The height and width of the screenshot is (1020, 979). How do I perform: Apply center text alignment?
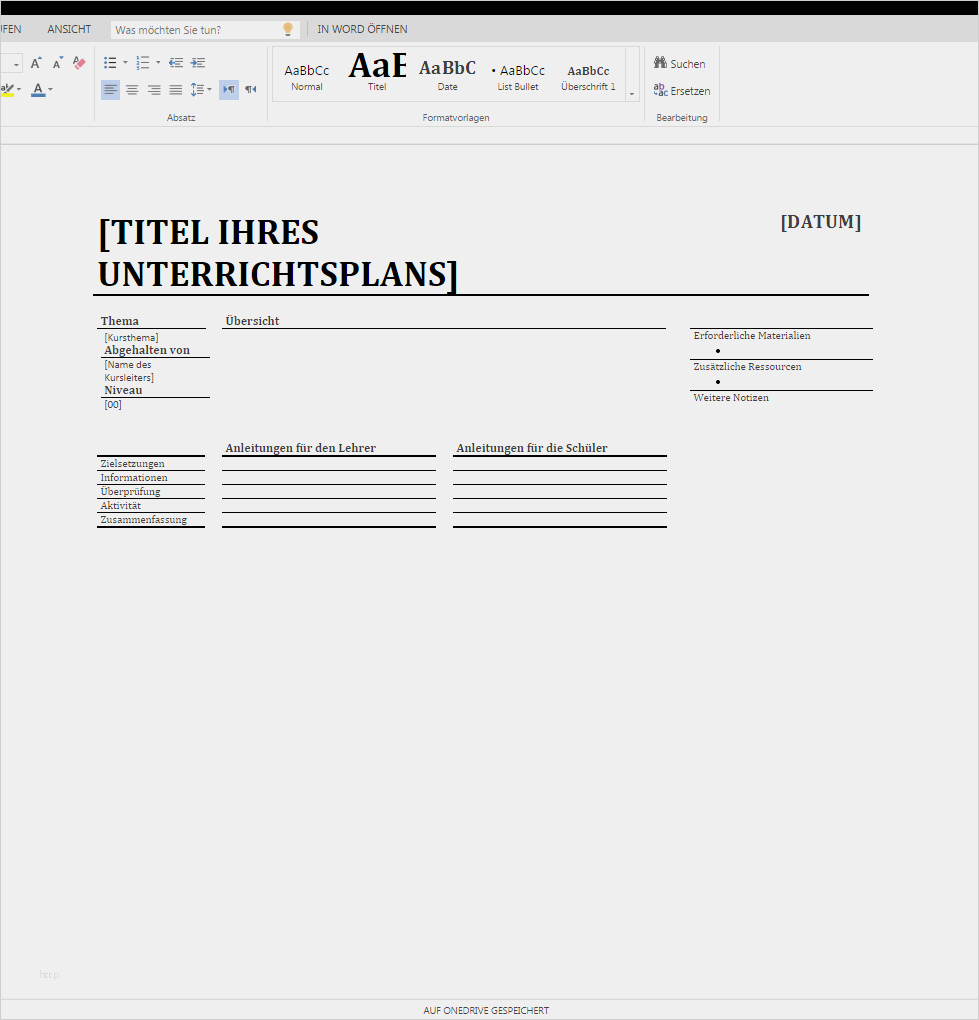click(132, 89)
